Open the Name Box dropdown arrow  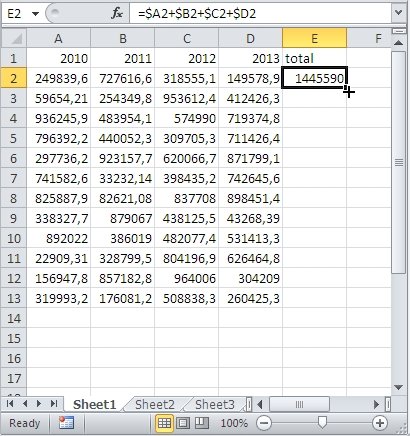click(35, 14)
